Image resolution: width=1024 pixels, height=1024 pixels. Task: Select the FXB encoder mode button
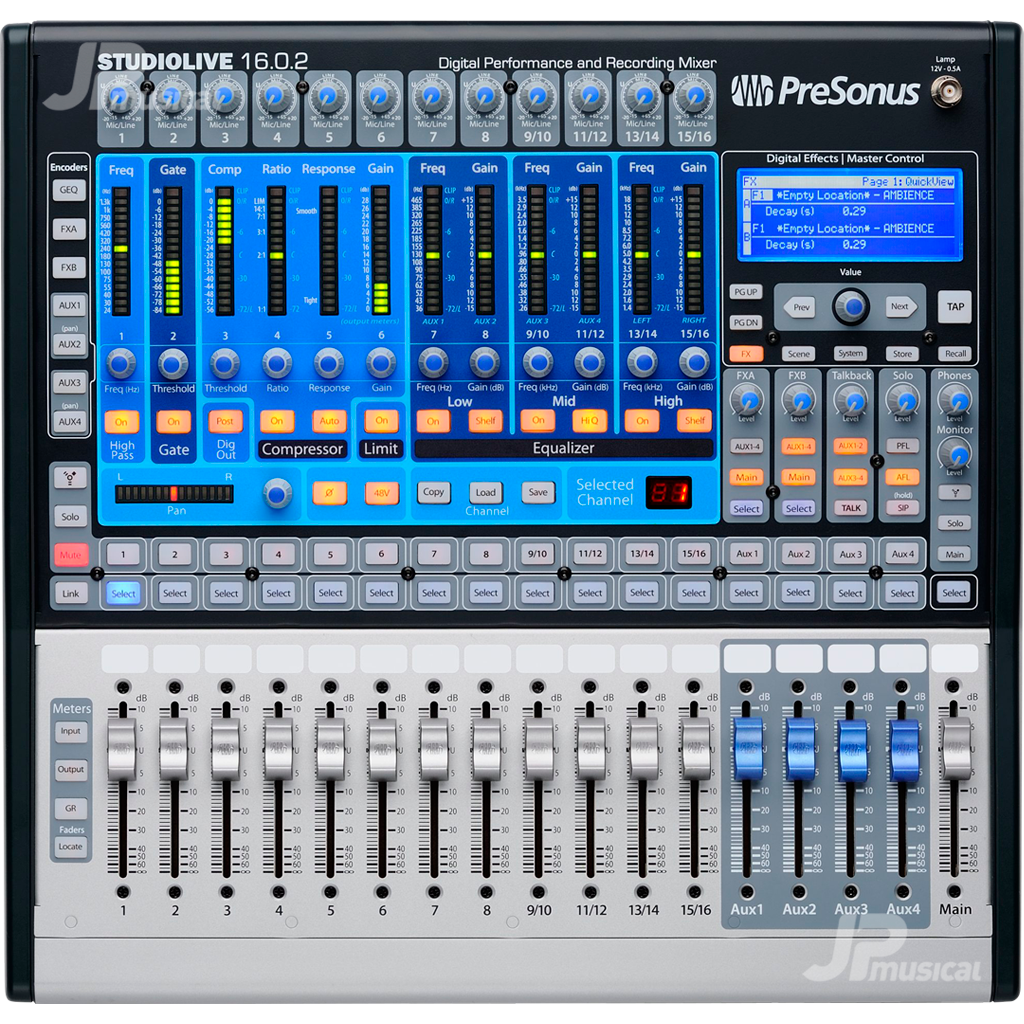click(69, 268)
